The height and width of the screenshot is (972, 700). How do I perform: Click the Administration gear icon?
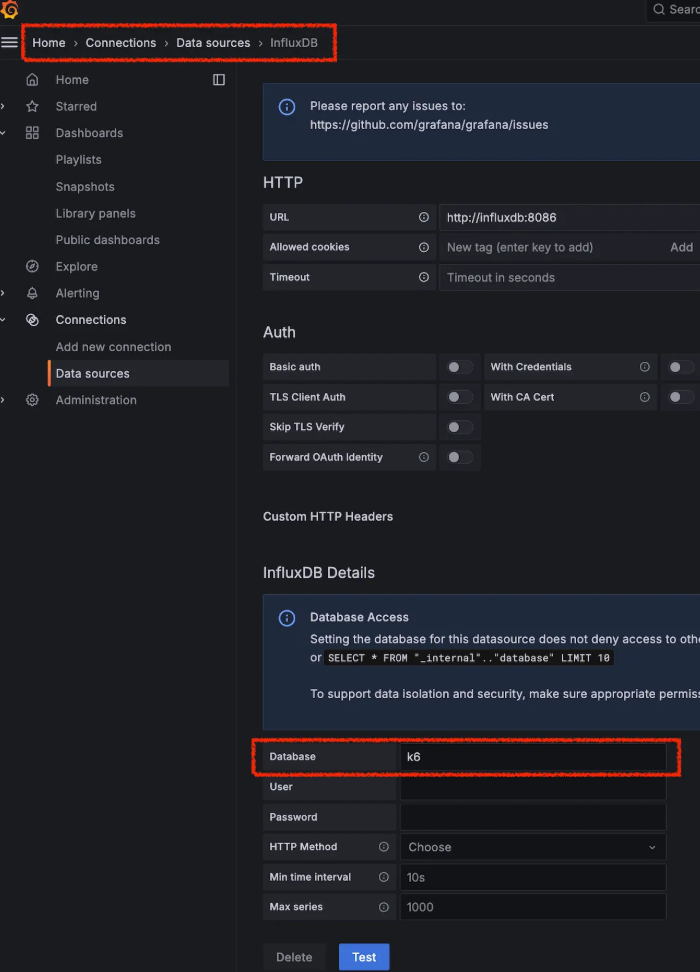pos(32,400)
